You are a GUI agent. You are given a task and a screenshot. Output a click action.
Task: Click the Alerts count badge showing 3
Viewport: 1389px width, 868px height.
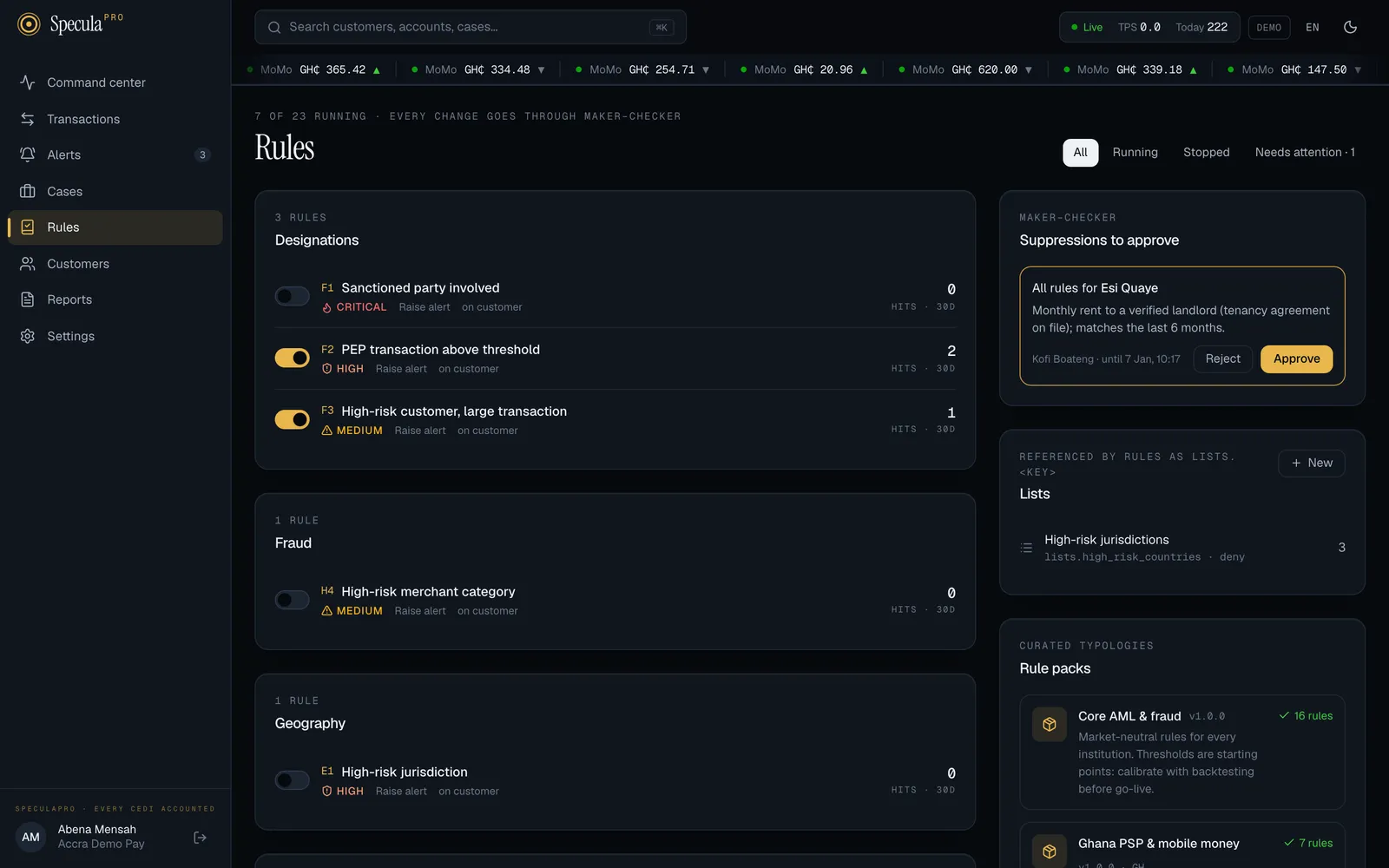click(202, 155)
